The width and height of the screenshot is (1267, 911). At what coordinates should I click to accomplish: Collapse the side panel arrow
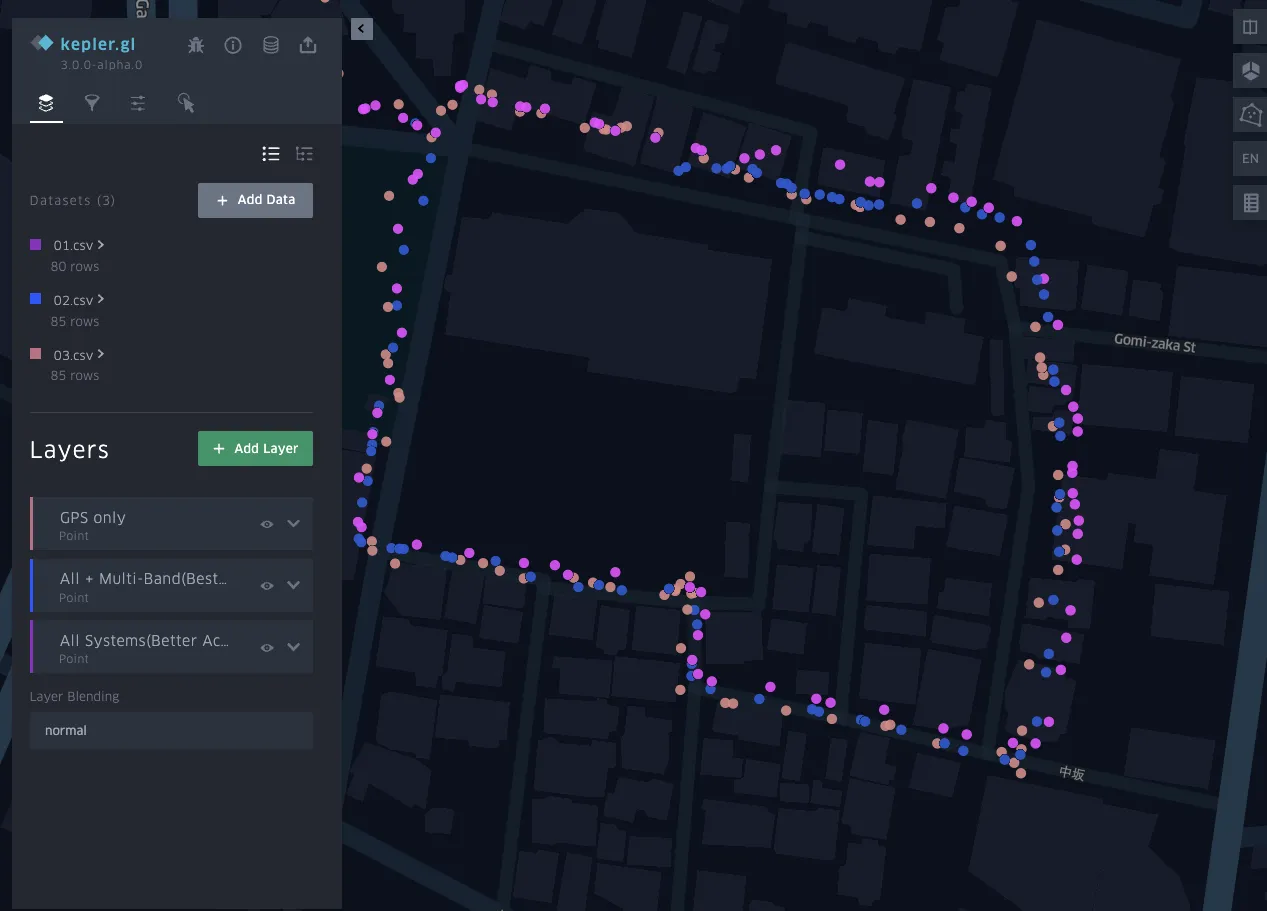point(362,29)
